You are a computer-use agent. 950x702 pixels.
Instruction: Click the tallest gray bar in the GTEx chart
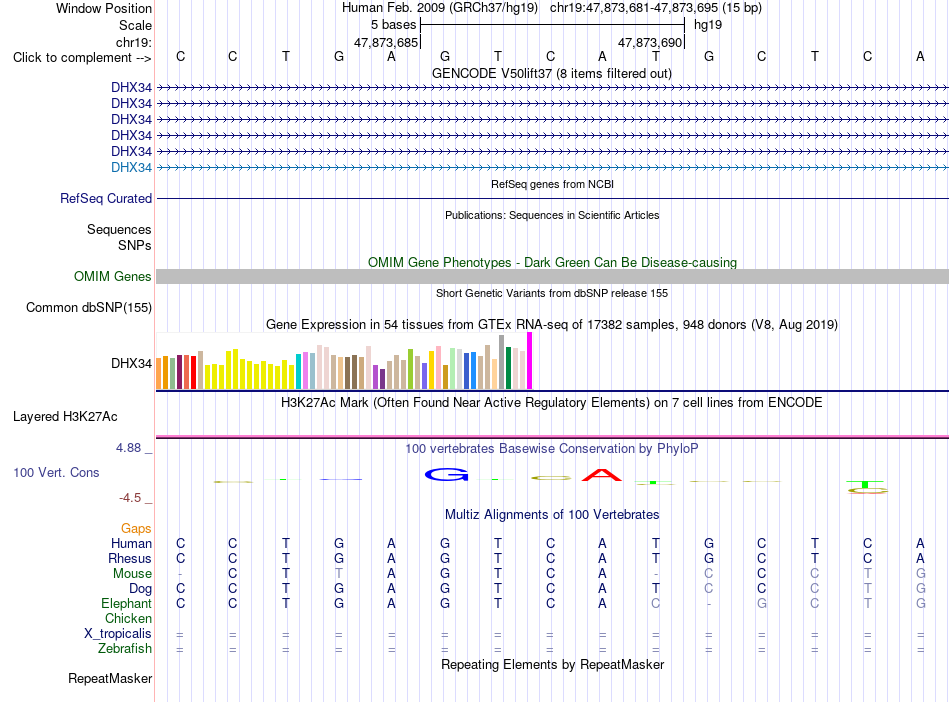click(x=502, y=362)
